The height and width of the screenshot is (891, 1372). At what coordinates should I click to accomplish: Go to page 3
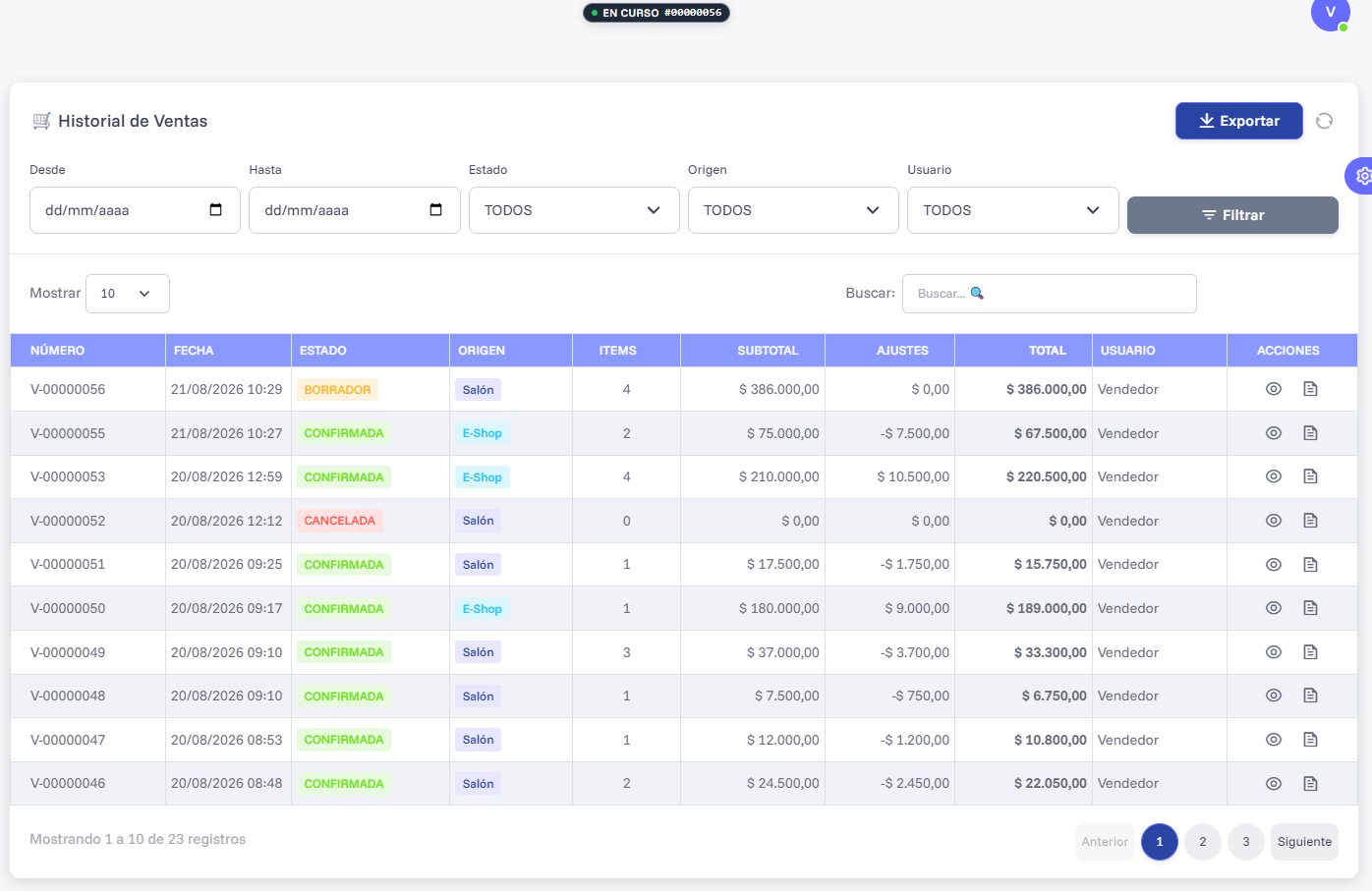[x=1246, y=842]
